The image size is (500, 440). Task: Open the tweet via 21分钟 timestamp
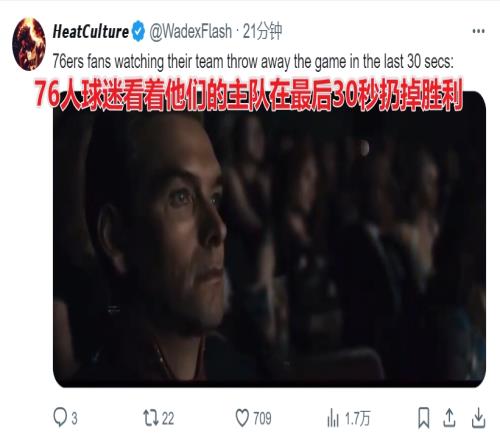[x=263, y=32]
